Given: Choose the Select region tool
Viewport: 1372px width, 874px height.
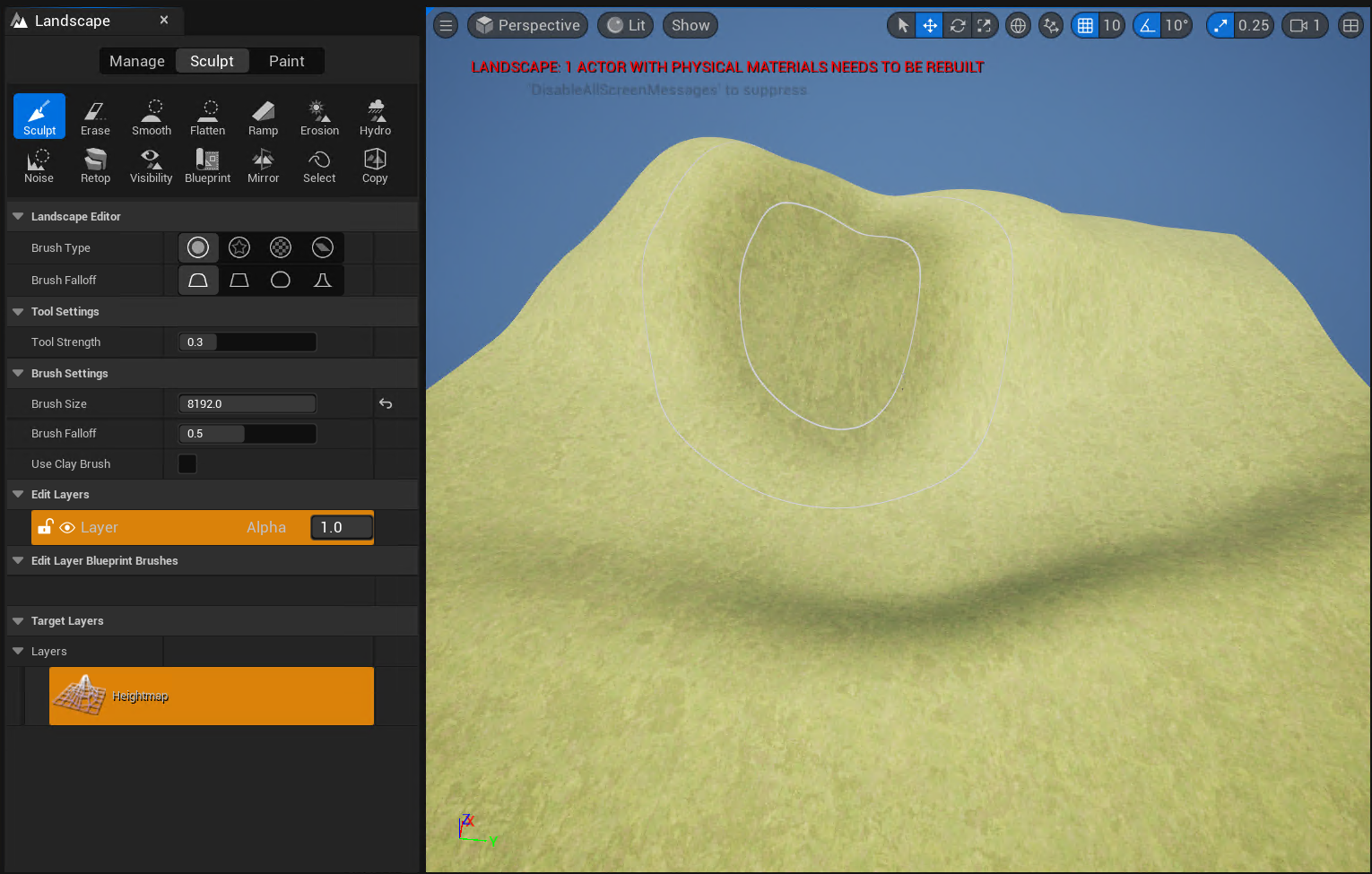Looking at the screenshot, I should tap(319, 165).
